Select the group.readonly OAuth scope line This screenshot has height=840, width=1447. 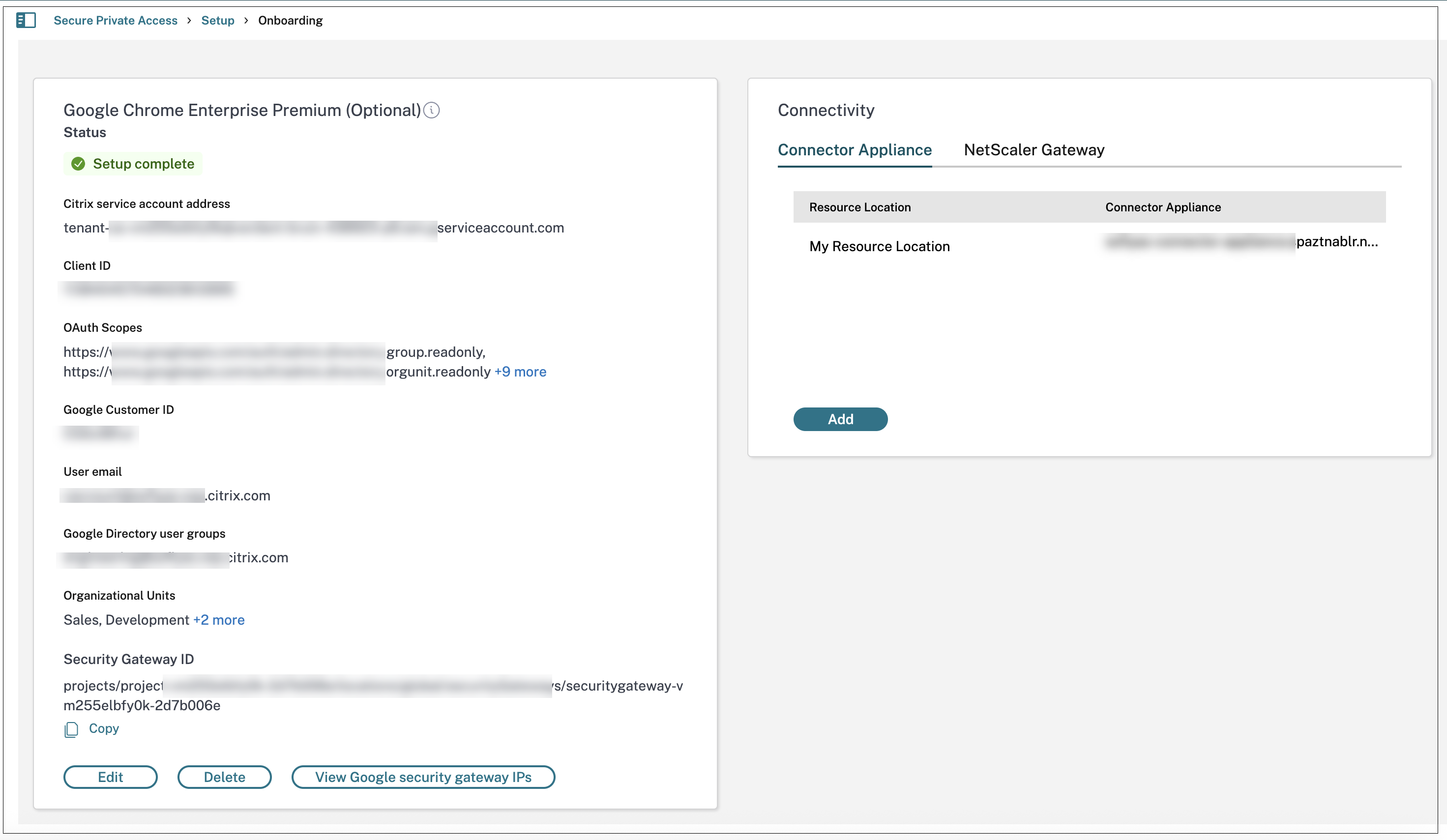[274, 352]
